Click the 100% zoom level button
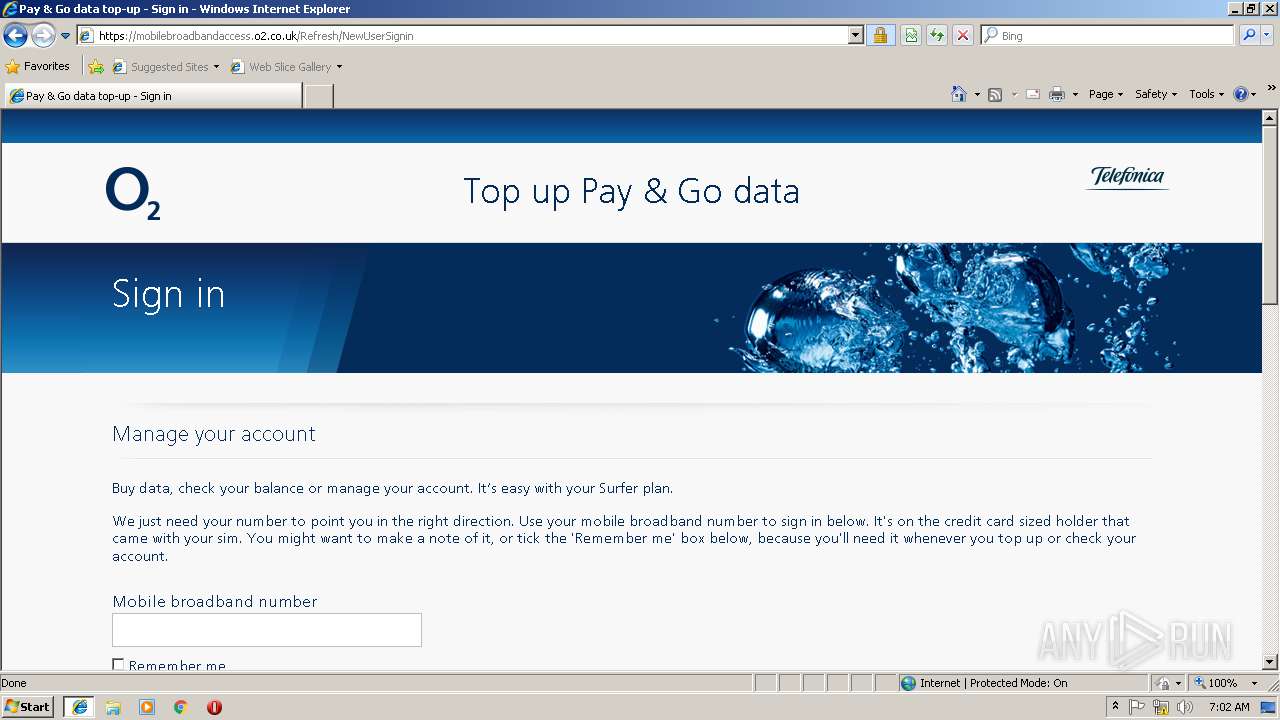Screen dimensions: 1280x720 (1216, 683)
